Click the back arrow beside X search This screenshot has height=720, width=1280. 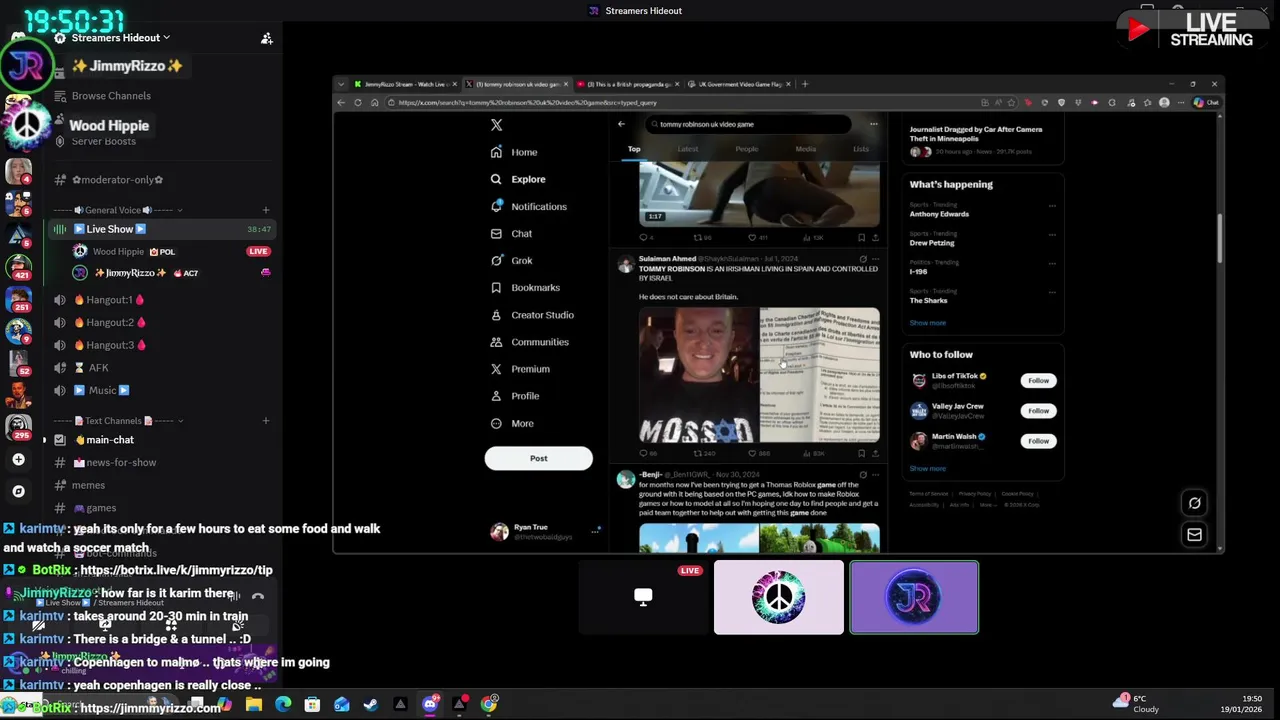[621, 124]
